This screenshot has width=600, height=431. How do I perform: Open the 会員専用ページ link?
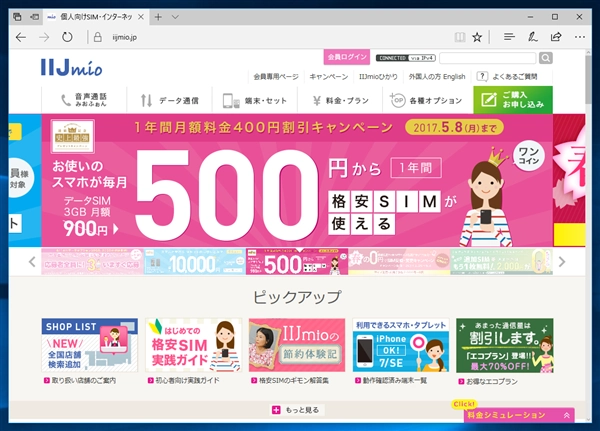click(x=276, y=77)
